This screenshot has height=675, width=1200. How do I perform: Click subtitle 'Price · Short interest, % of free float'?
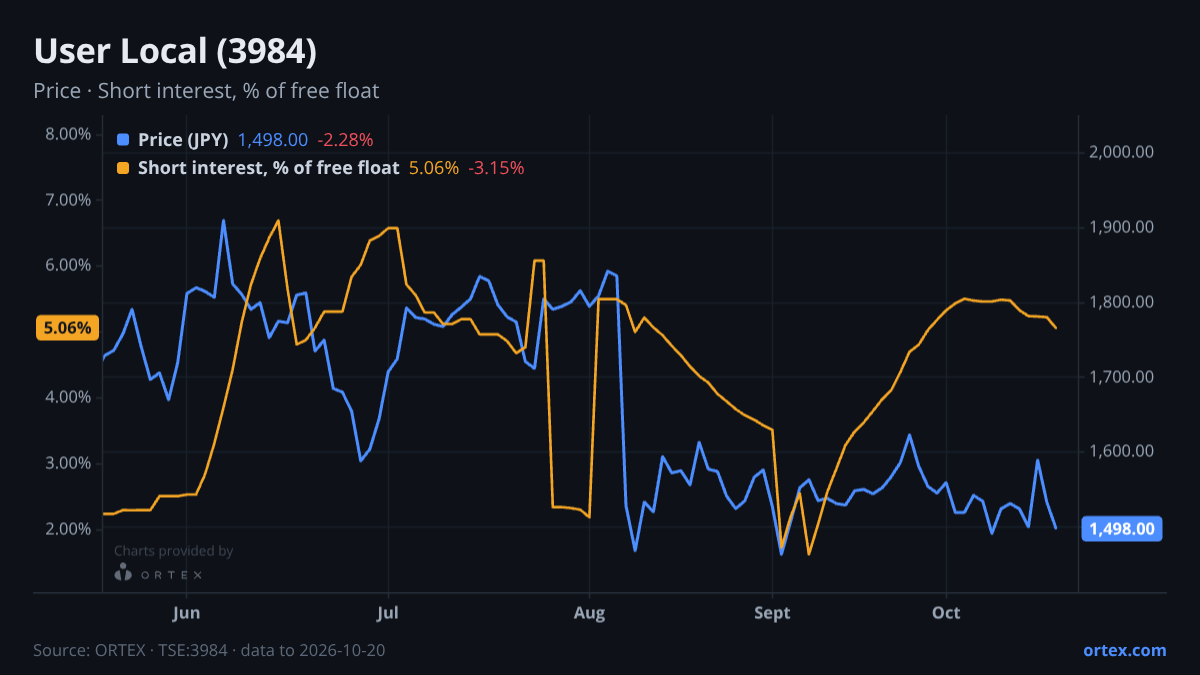(206, 91)
